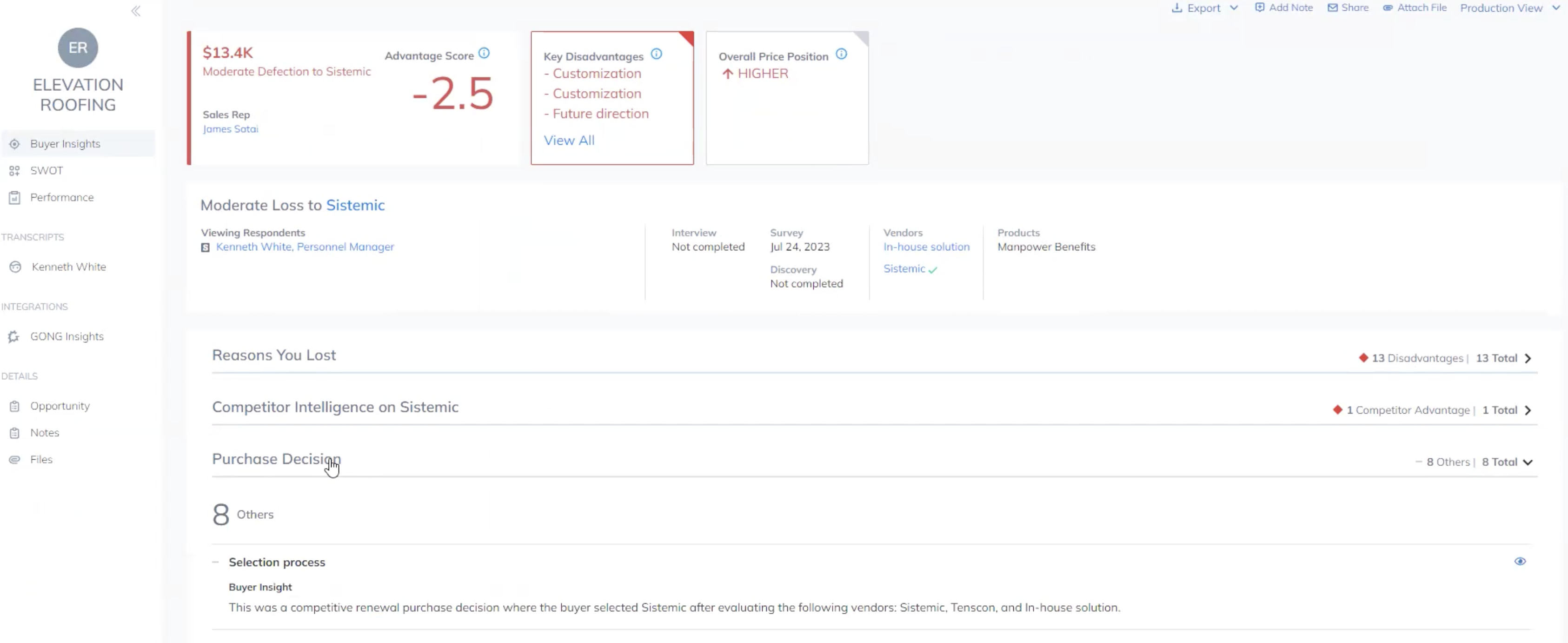The image size is (1568, 643).
Task: Collapse the sidebar with double chevron icon
Action: [136, 11]
